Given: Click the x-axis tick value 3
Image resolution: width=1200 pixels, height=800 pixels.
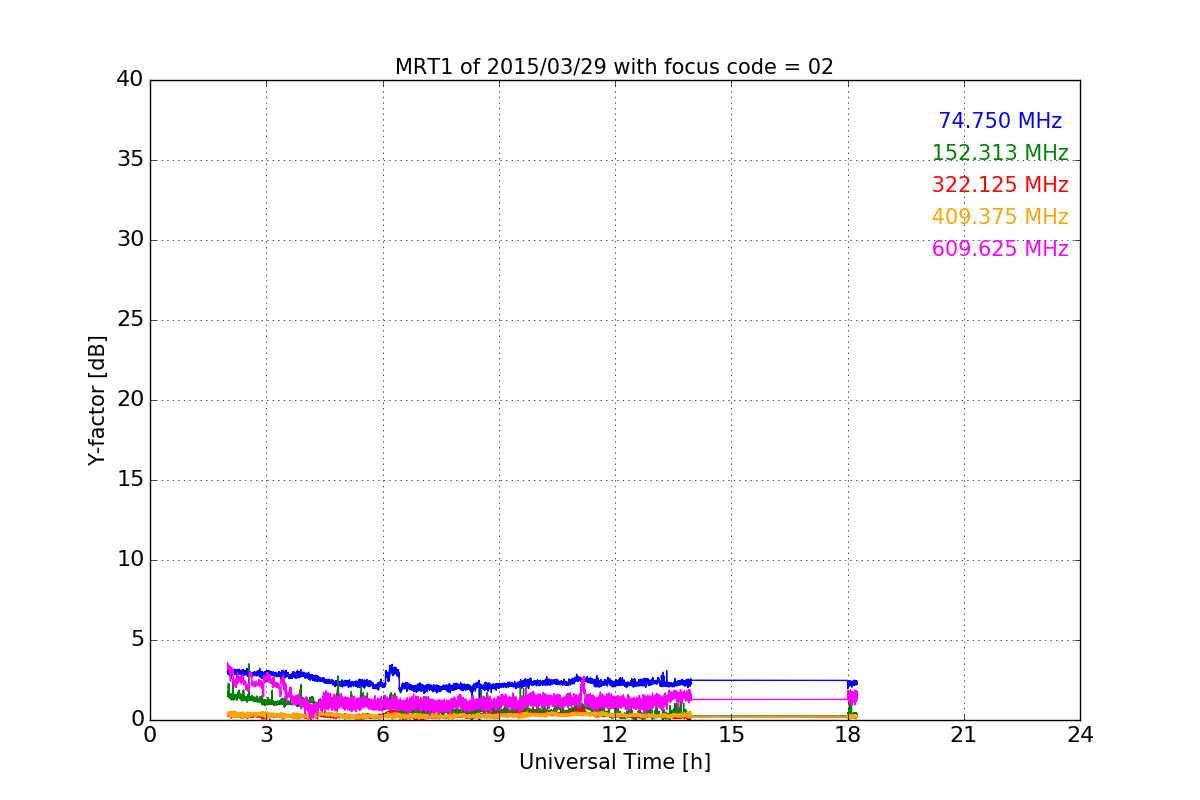Looking at the screenshot, I should [266, 735].
